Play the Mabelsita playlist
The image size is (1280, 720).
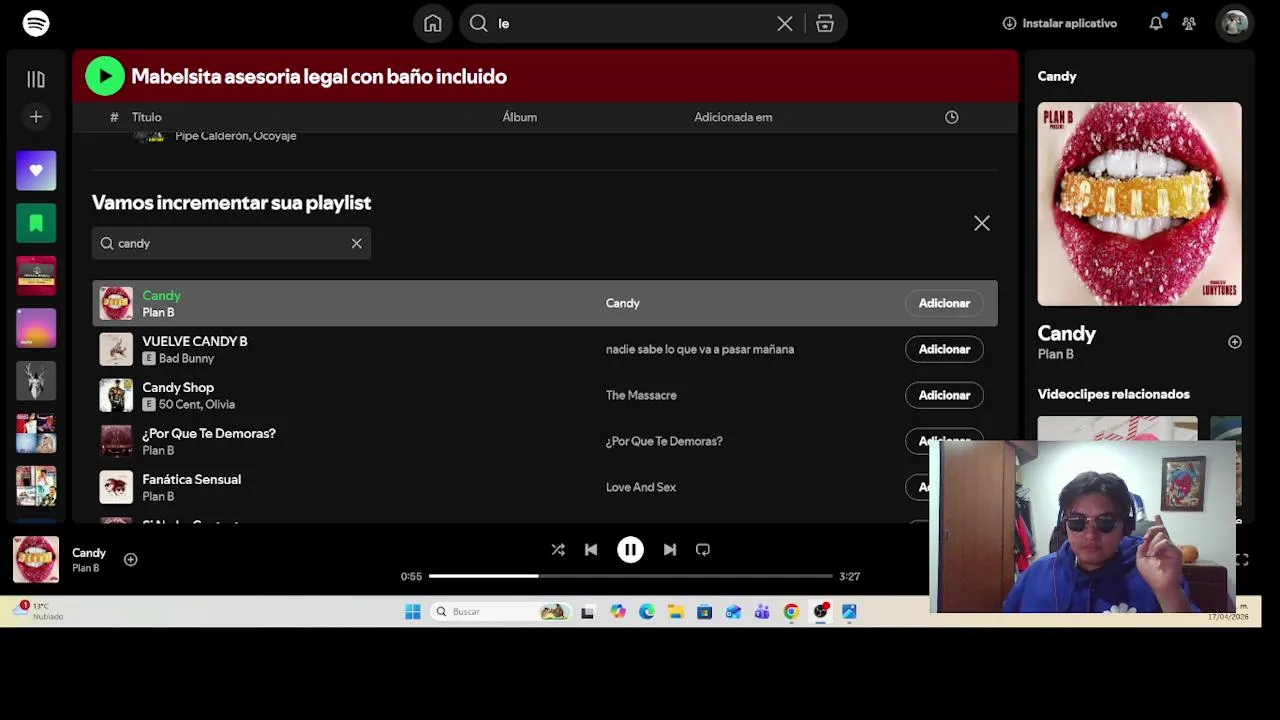[105, 76]
